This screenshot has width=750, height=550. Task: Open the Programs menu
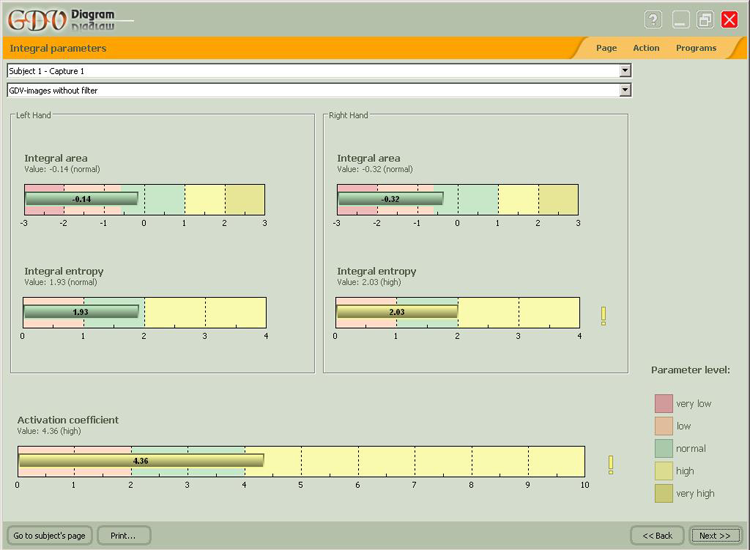tap(696, 48)
